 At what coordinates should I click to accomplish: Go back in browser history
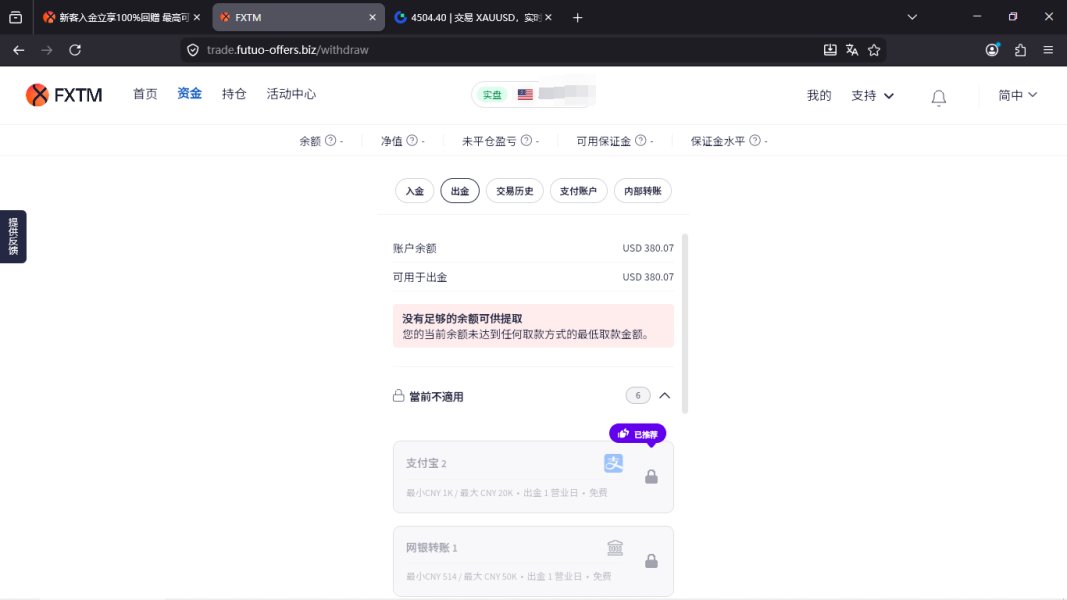coord(18,50)
